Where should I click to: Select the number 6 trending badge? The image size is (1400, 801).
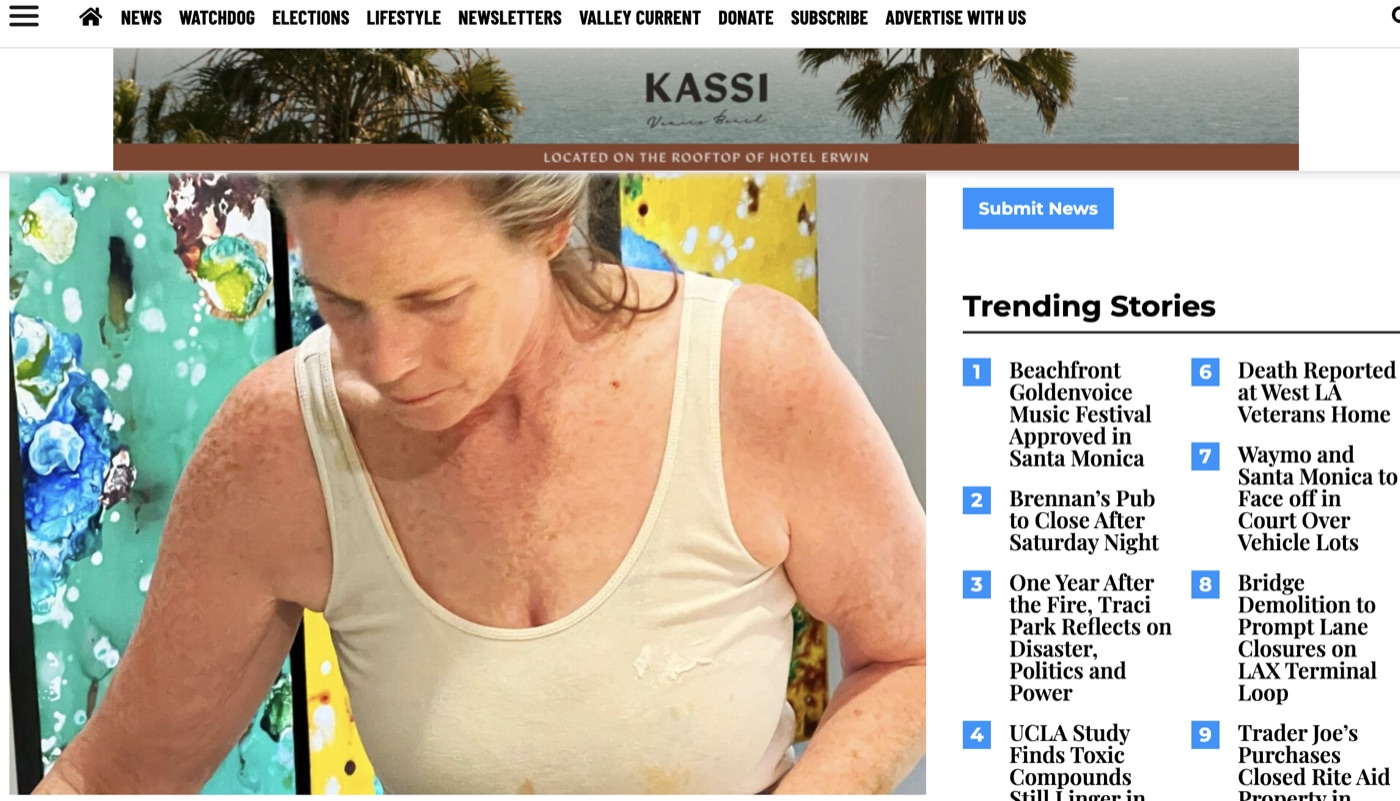click(1205, 372)
